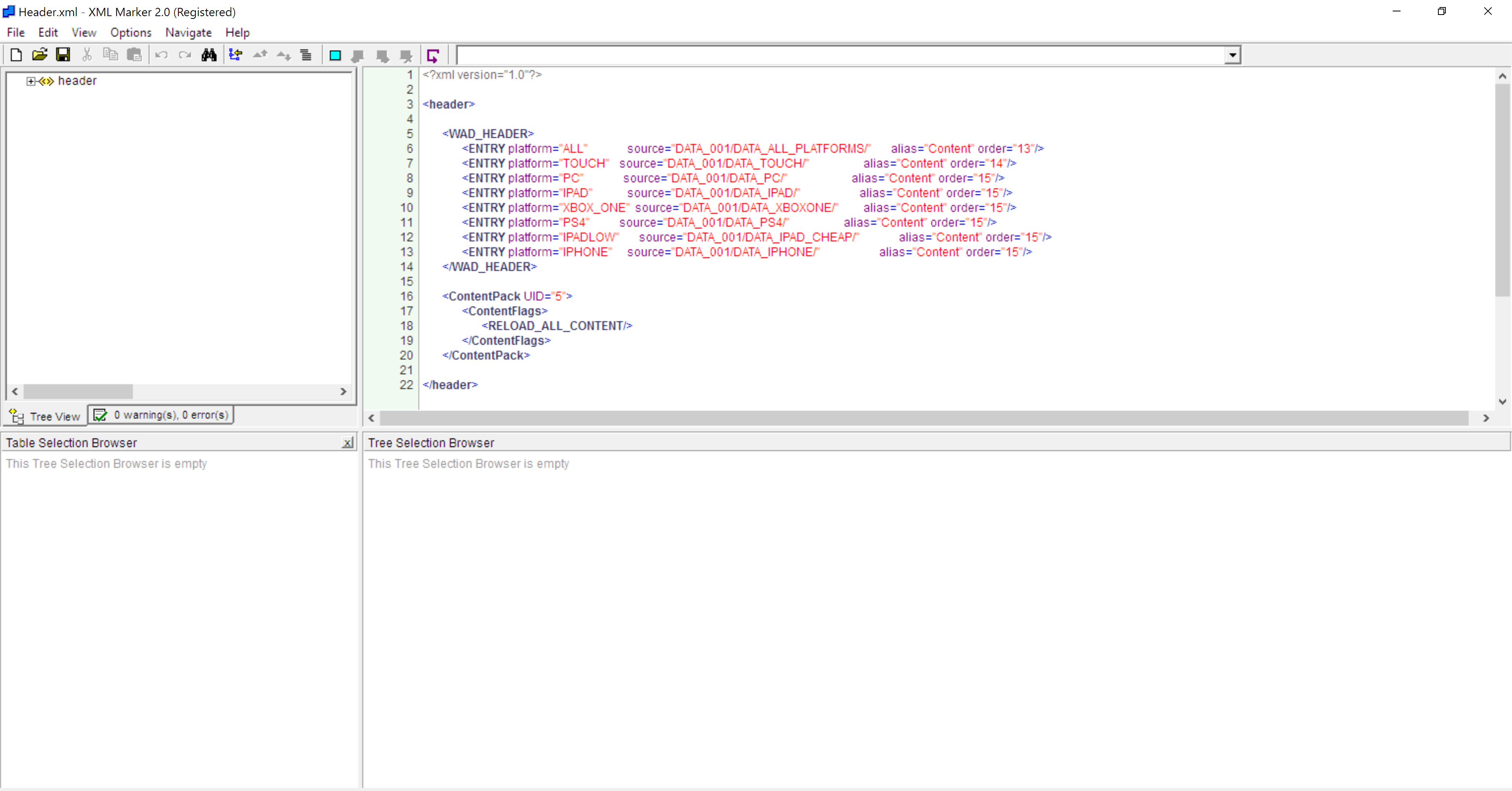Open the Options menu
This screenshot has height=791, width=1512.
(131, 32)
